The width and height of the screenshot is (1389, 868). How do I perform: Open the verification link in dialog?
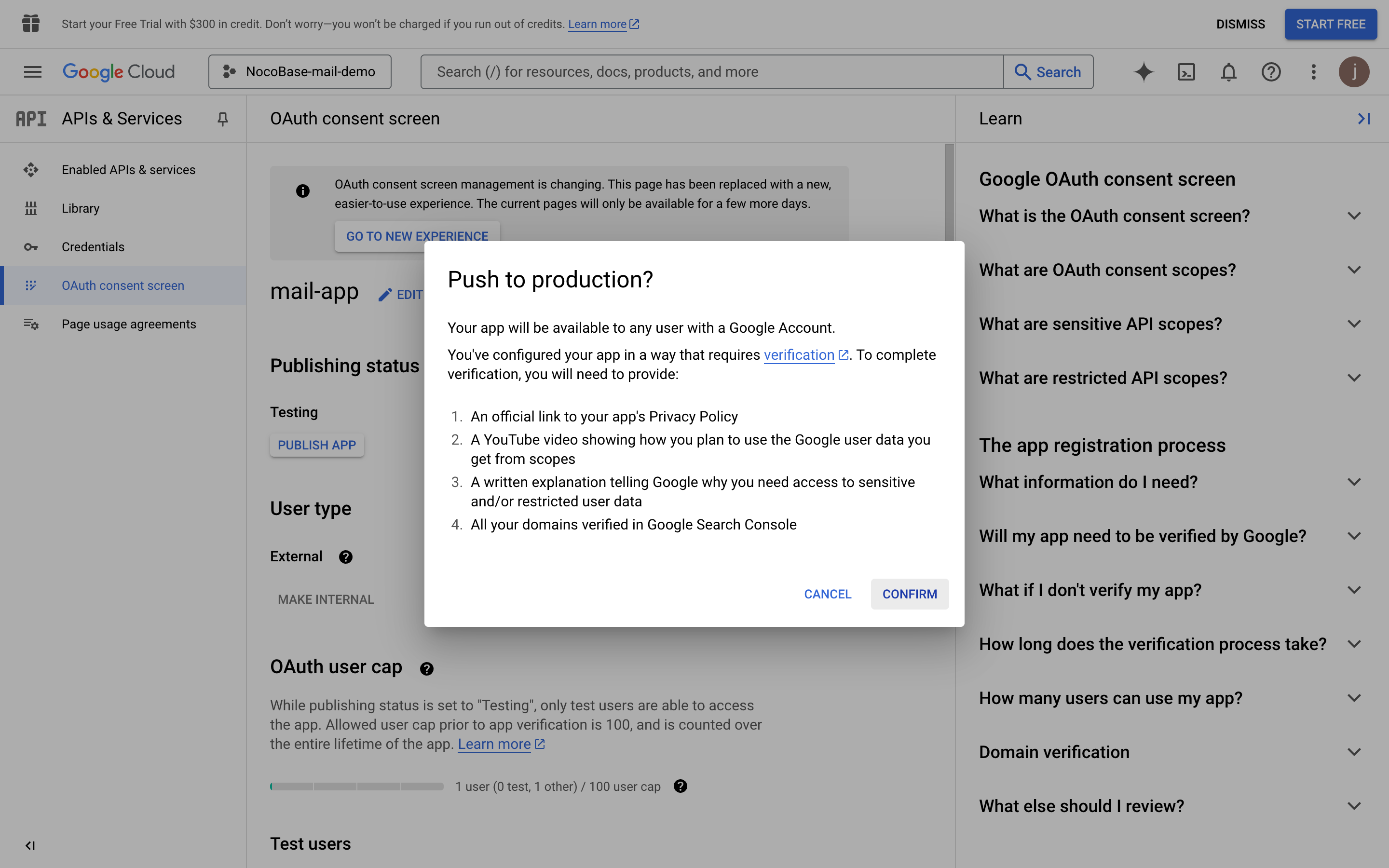[799, 355]
